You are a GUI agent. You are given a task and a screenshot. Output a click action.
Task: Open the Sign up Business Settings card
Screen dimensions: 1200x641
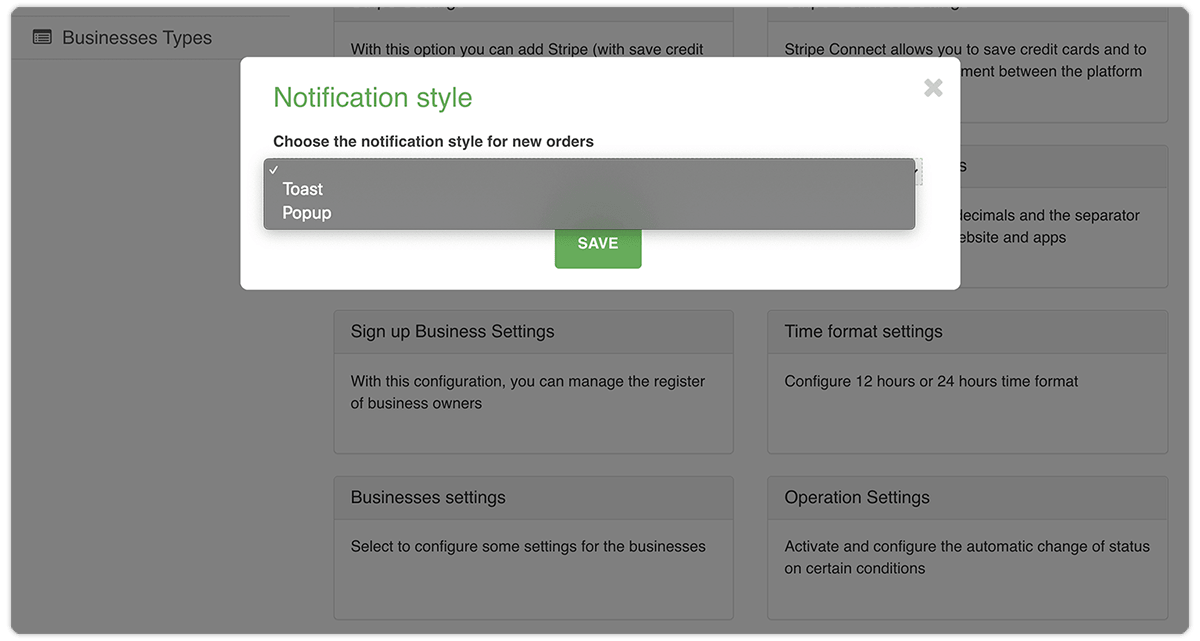click(533, 382)
